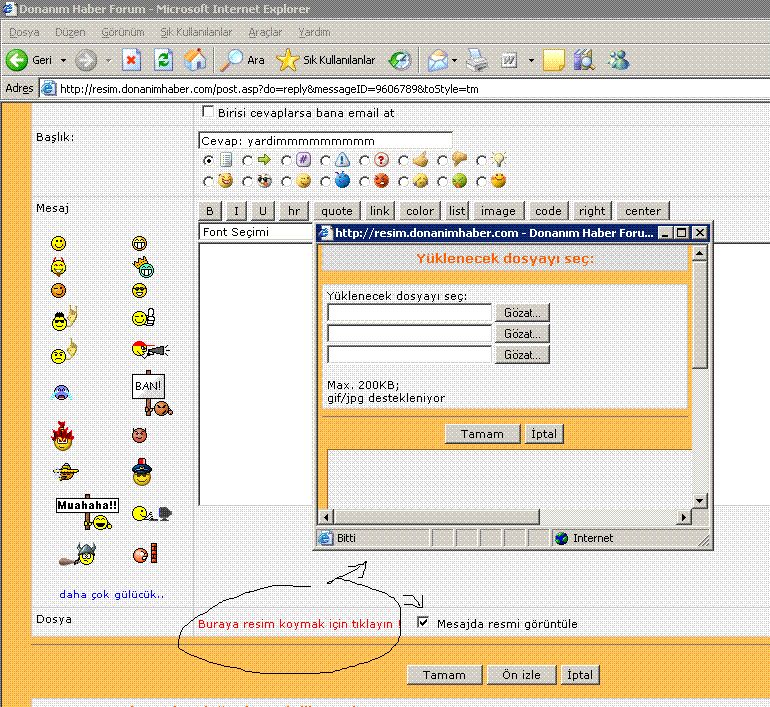Click the Başlık subject text field

click(x=325, y=140)
